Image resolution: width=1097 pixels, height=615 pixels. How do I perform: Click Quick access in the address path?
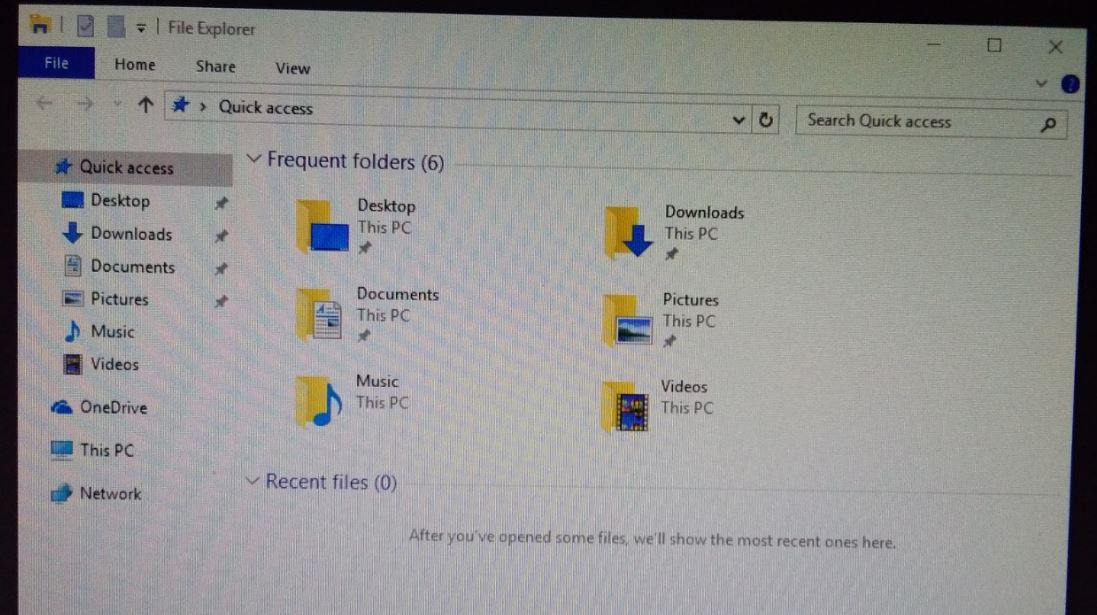[x=266, y=108]
